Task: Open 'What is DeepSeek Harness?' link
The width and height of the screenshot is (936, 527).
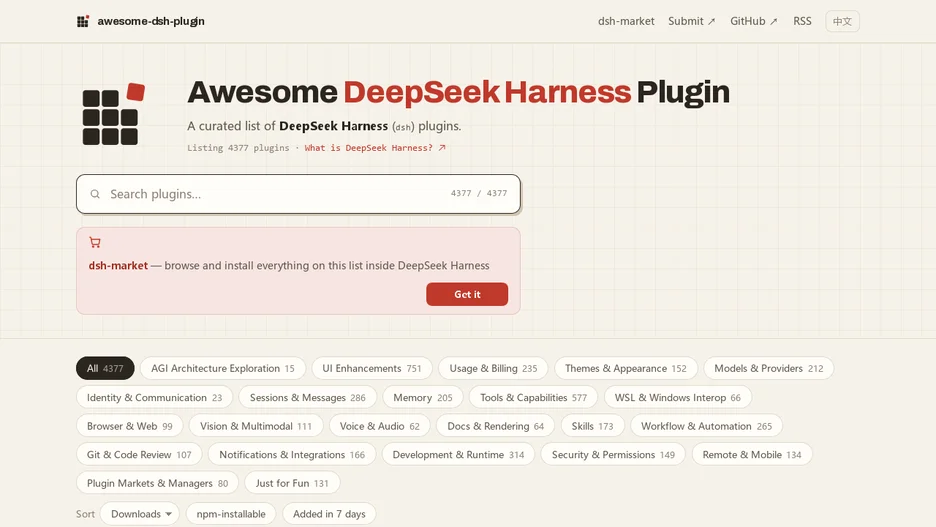Action: click(375, 147)
